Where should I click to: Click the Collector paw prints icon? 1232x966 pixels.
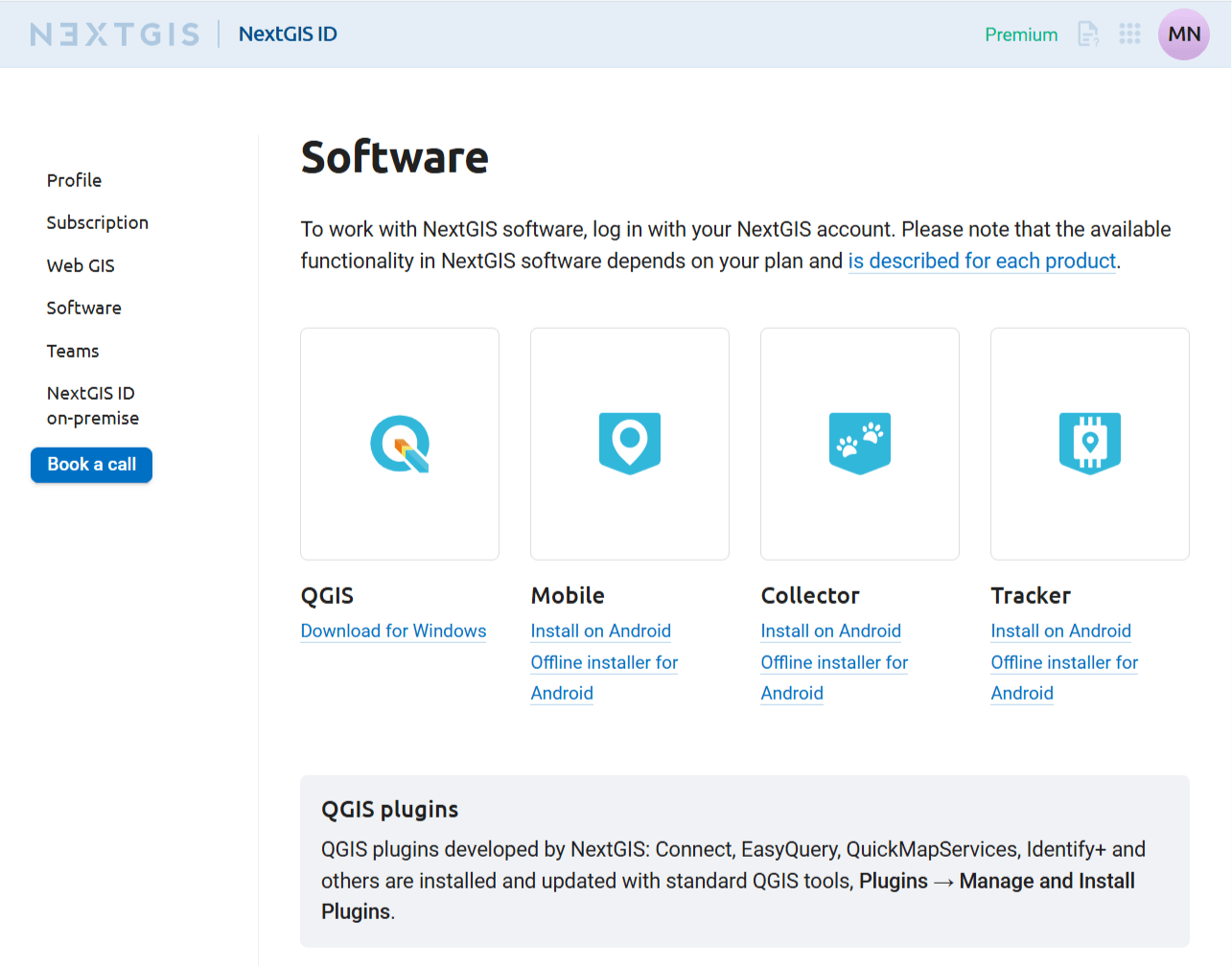860,443
